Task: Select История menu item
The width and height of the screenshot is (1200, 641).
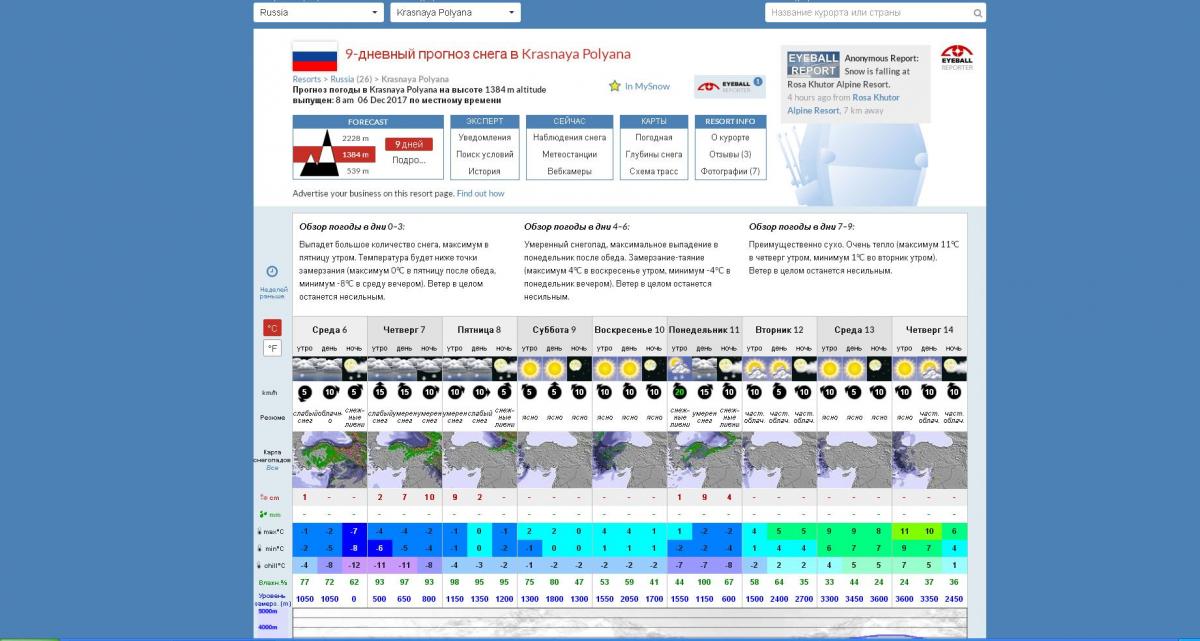Action: (x=484, y=171)
